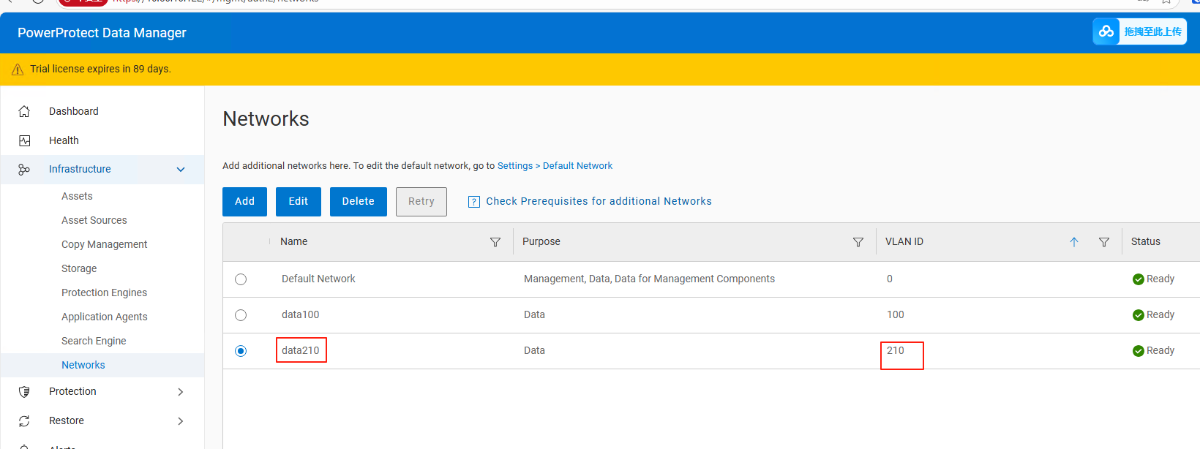Click Ready status icon for data210

click(x=1138, y=351)
